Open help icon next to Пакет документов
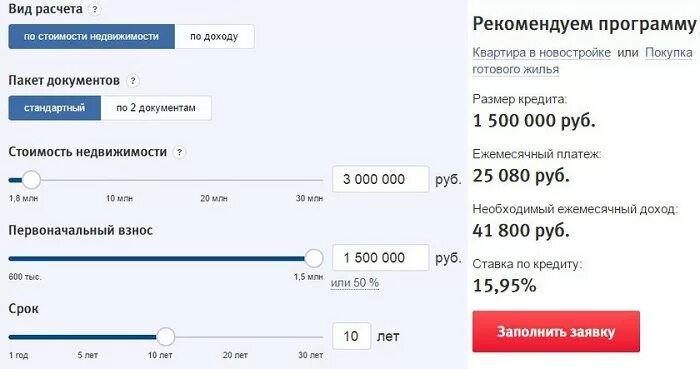 pyautogui.click(x=133, y=81)
